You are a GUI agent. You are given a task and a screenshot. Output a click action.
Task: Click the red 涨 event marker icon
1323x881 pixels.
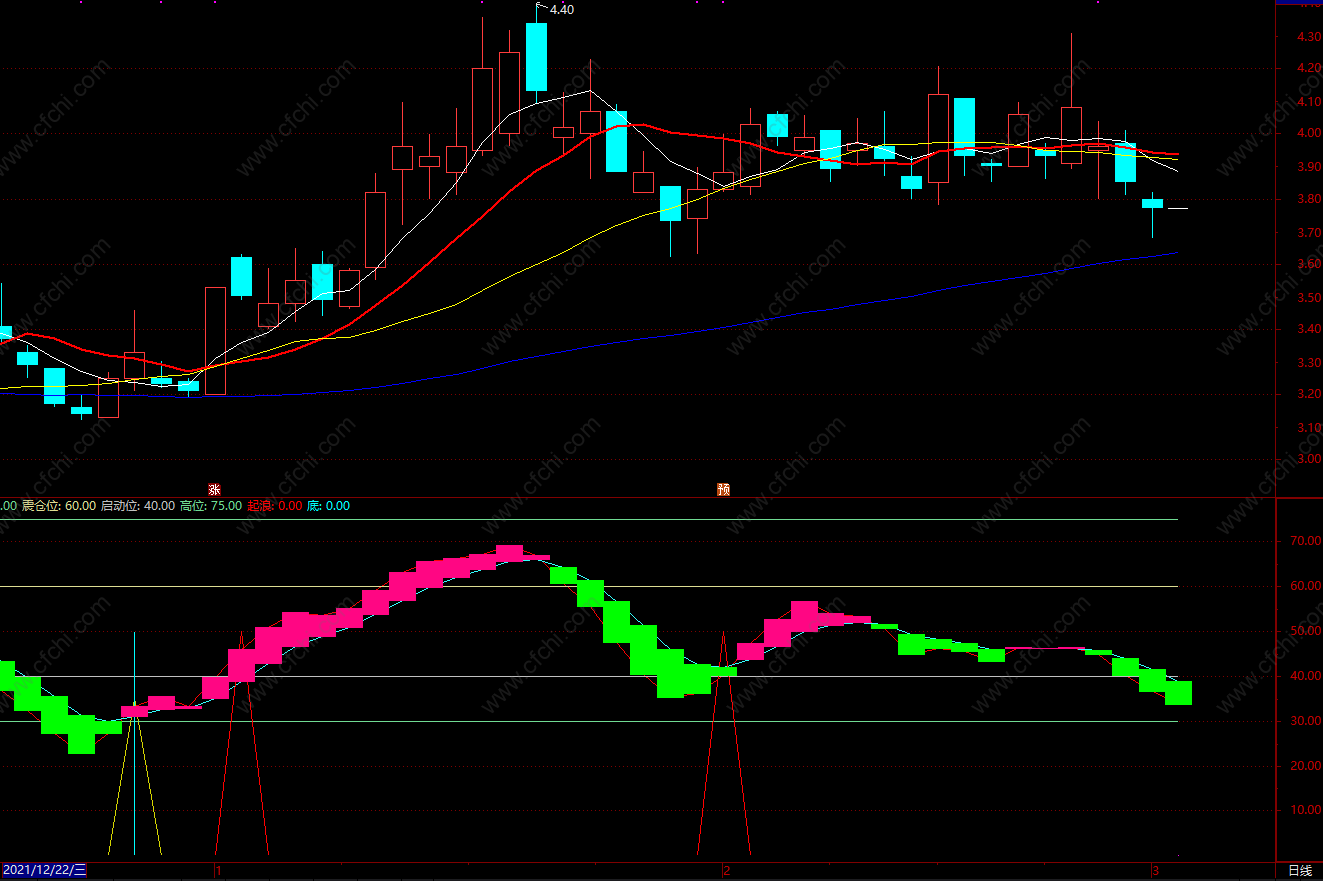point(214,490)
